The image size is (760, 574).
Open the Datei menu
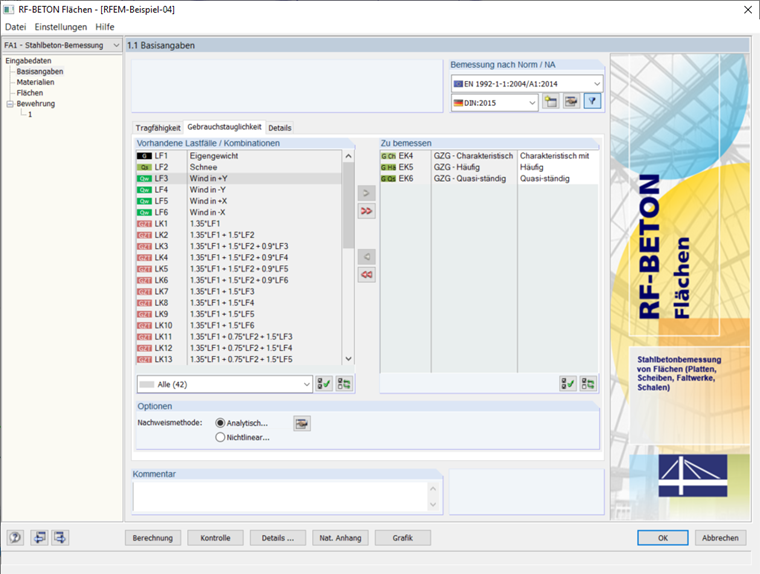[16, 27]
